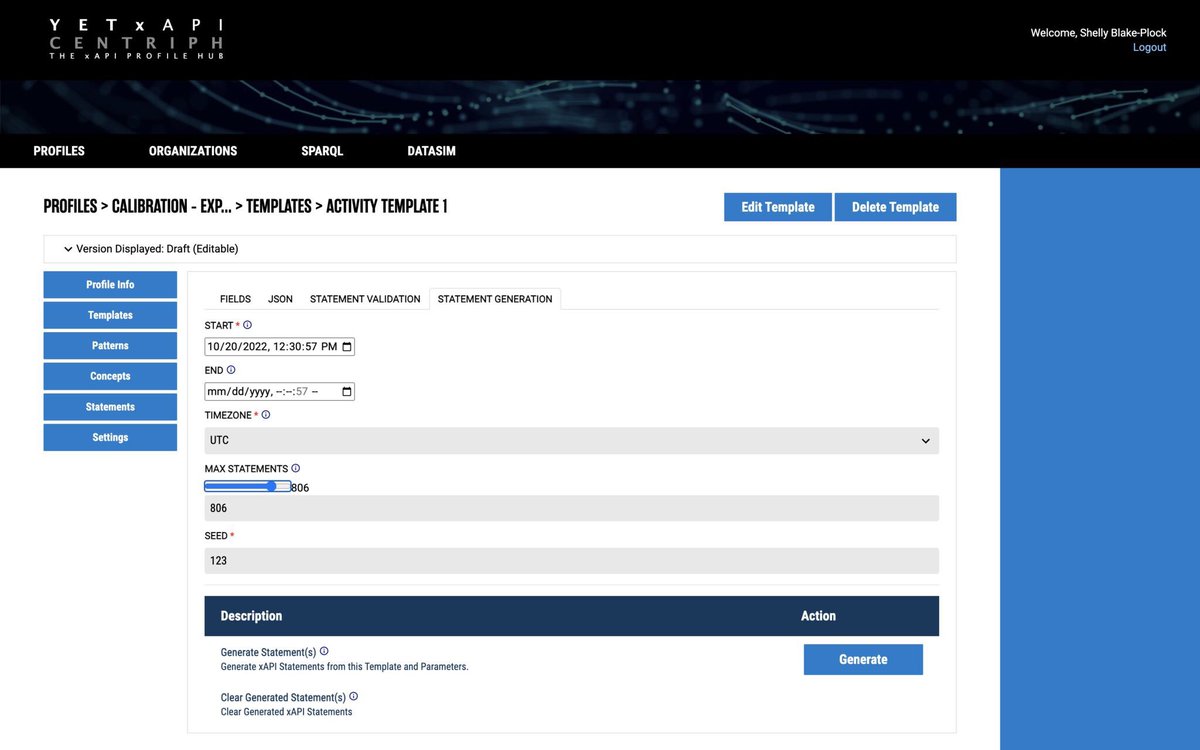Click the Clear Generated Statement(s) info icon
1200x750 pixels.
[354, 697]
